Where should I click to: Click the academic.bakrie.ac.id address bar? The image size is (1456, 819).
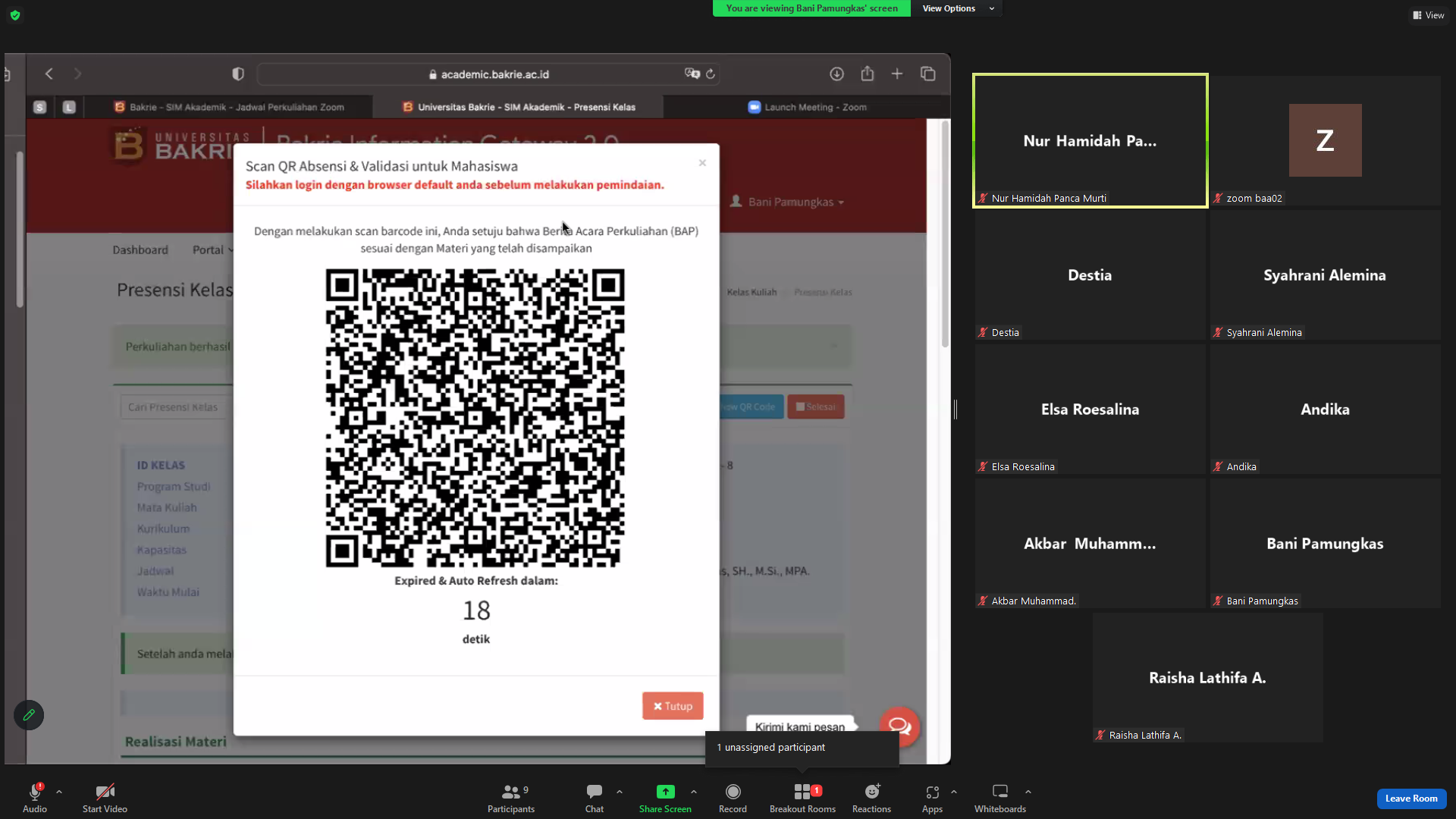click(x=488, y=74)
